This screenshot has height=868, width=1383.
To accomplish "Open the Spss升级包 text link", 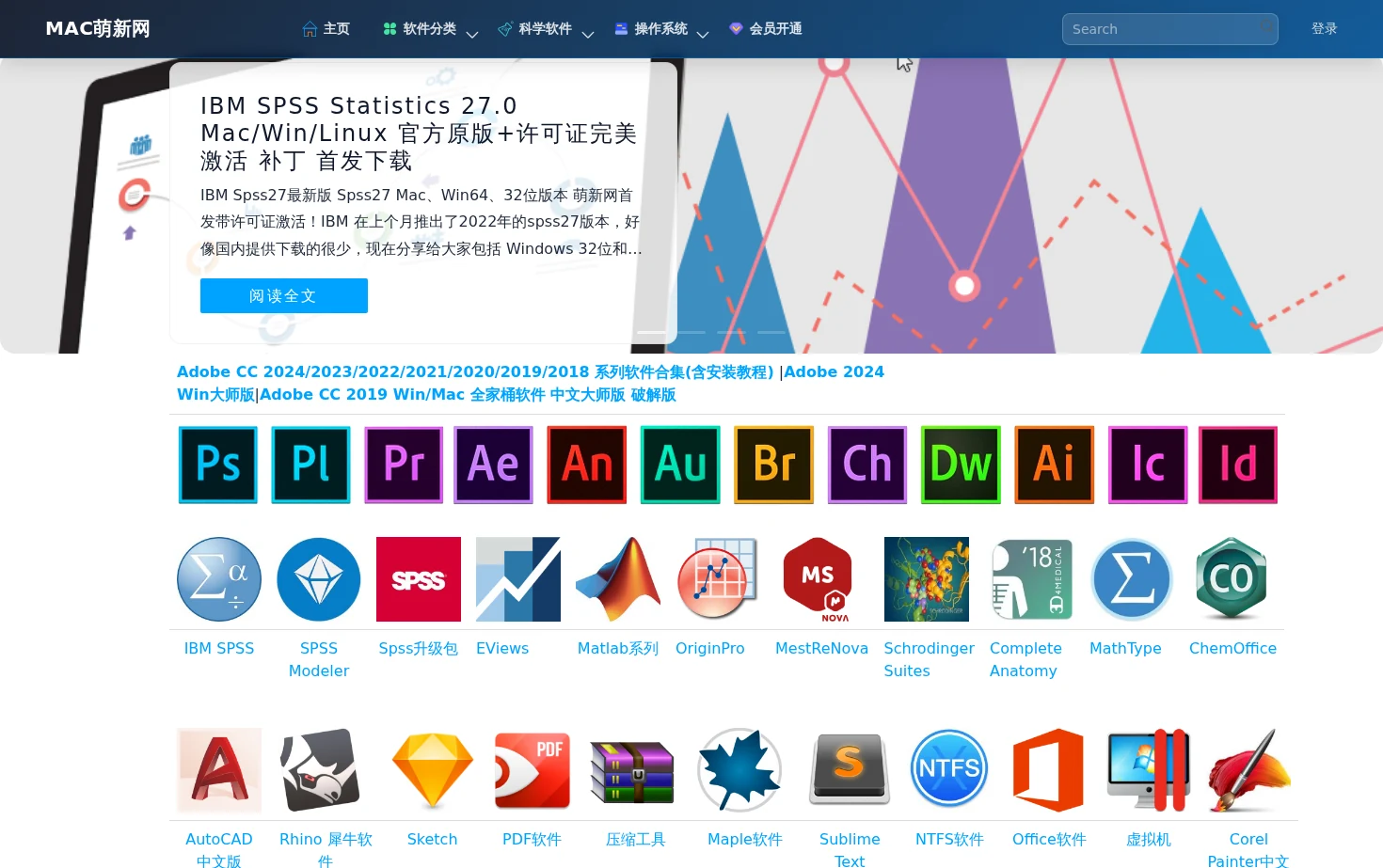I will click(x=419, y=649).
